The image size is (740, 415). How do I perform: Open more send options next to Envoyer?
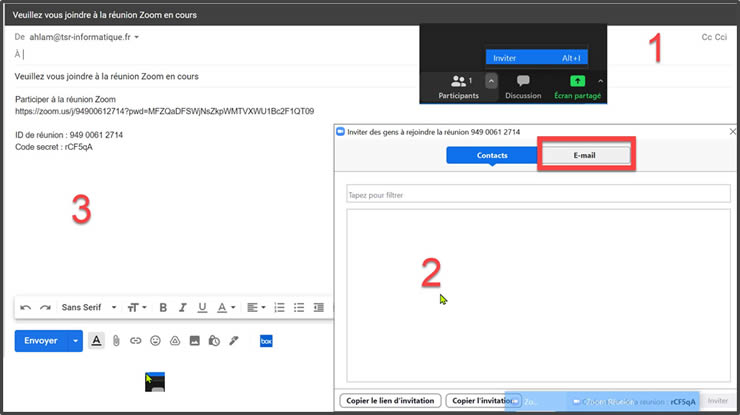(x=76, y=341)
